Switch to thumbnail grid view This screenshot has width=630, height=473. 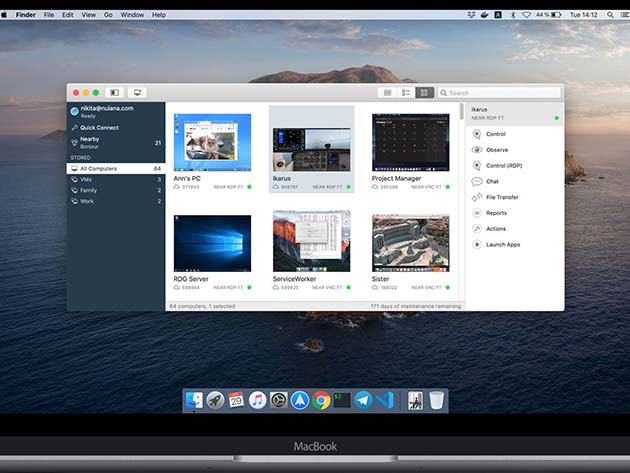click(x=424, y=93)
